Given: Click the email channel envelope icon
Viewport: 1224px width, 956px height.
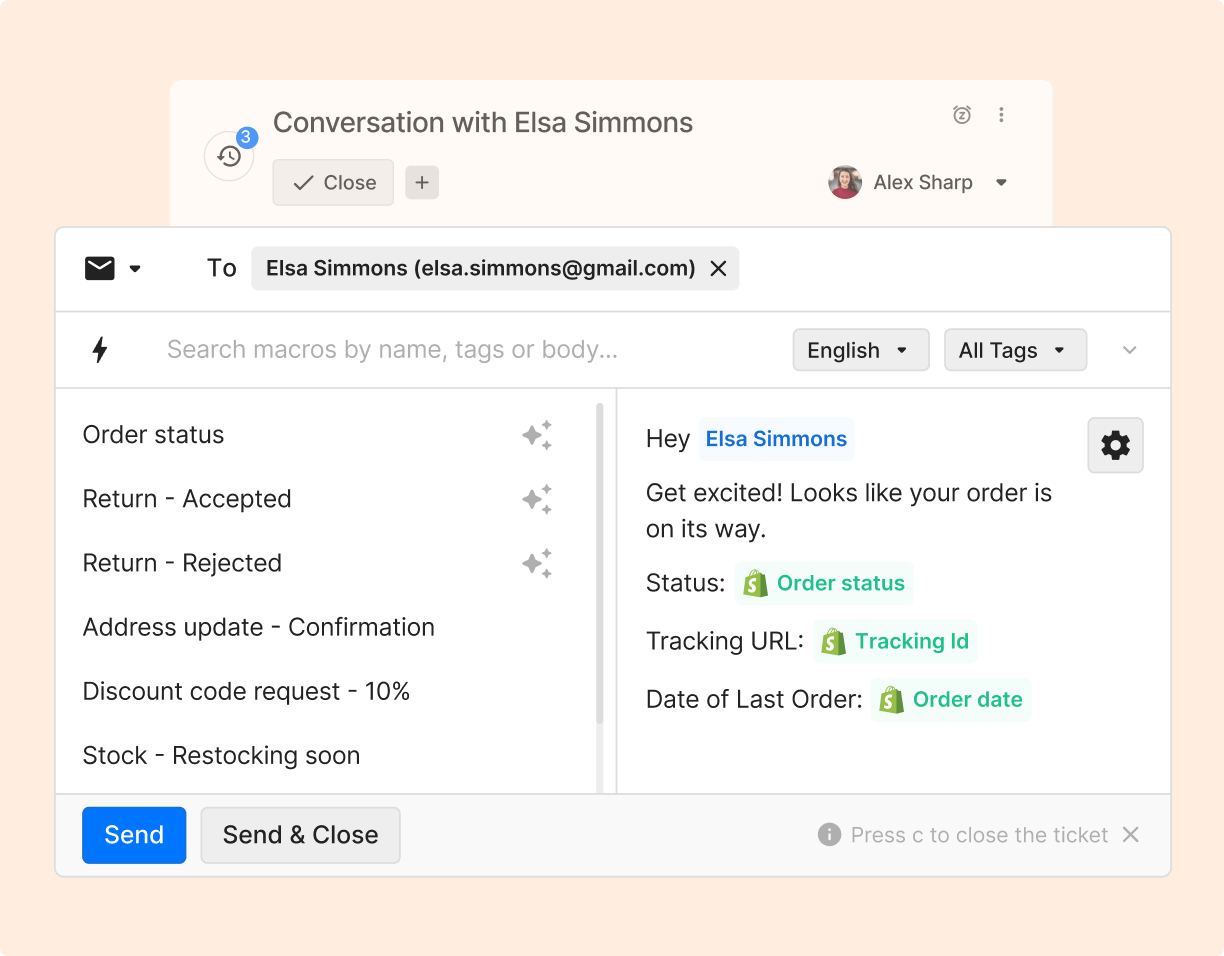Looking at the screenshot, I should [x=99, y=268].
